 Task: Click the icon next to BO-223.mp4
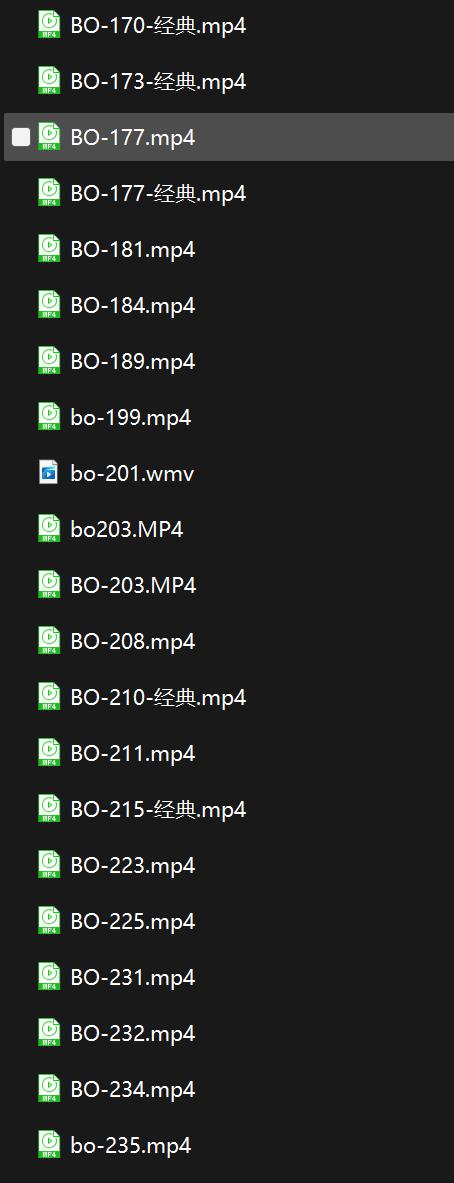click(49, 865)
